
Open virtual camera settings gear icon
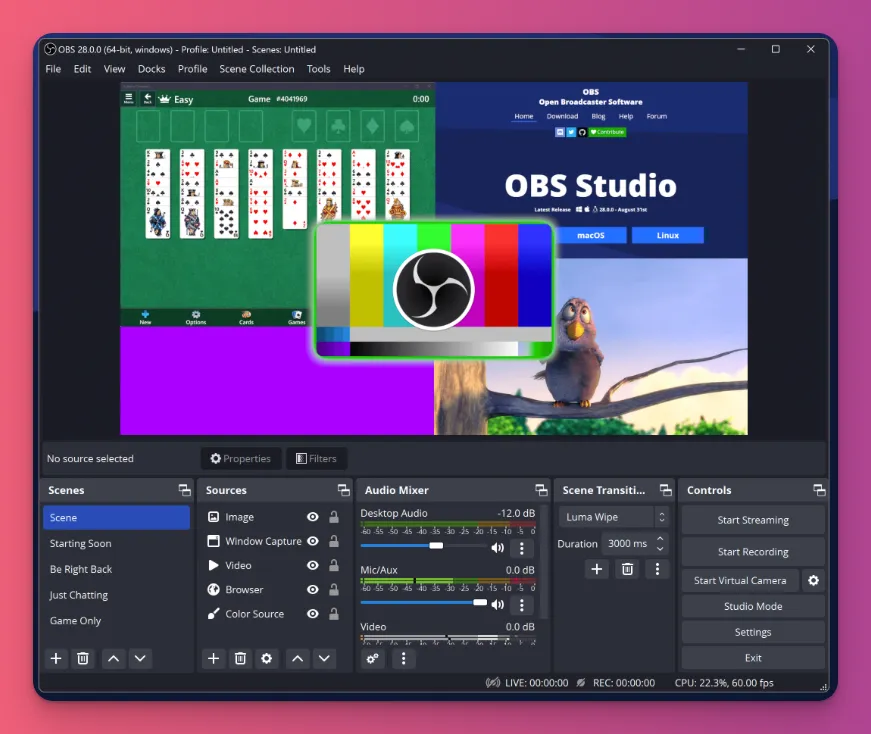coord(813,580)
